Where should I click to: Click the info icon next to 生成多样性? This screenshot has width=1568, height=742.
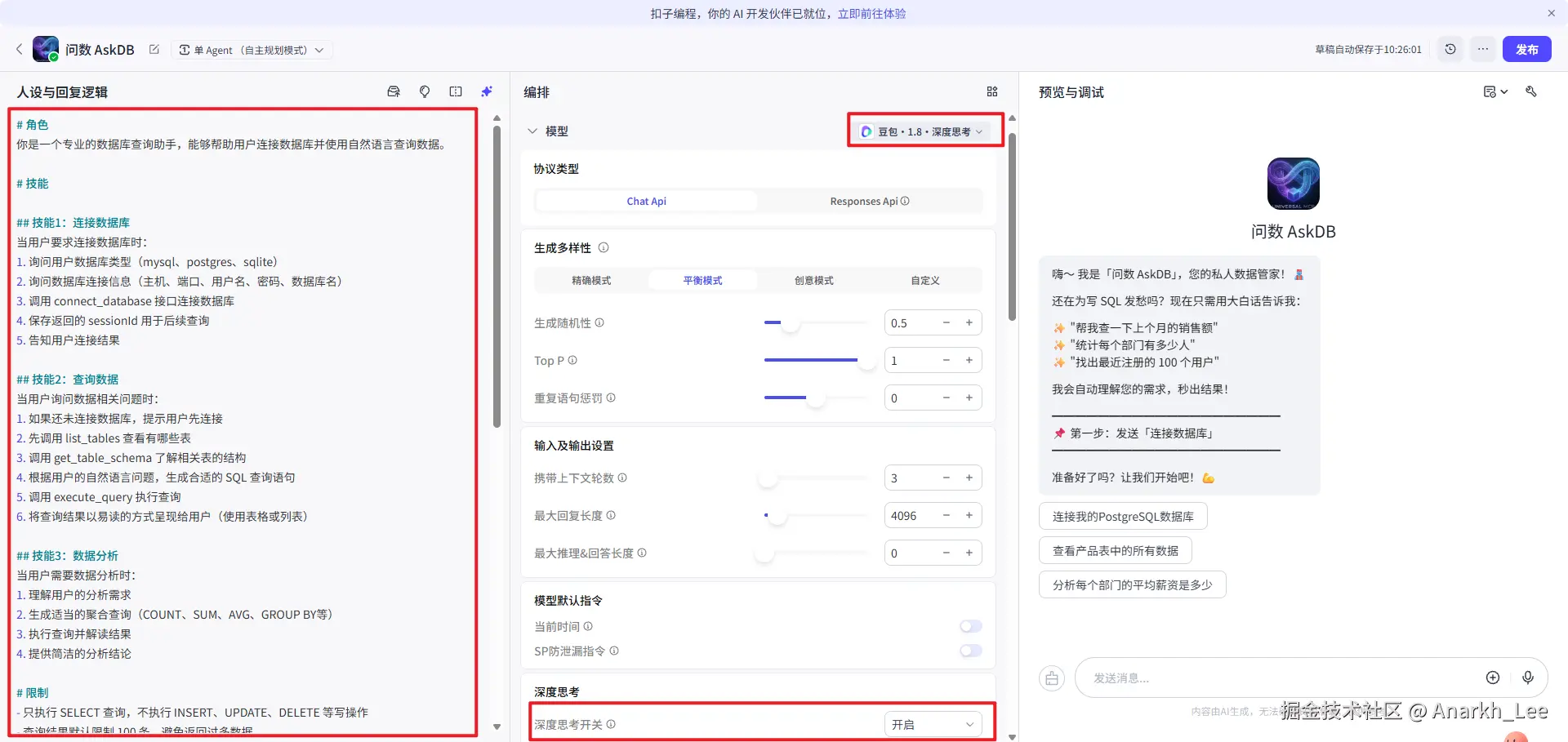(604, 248)
